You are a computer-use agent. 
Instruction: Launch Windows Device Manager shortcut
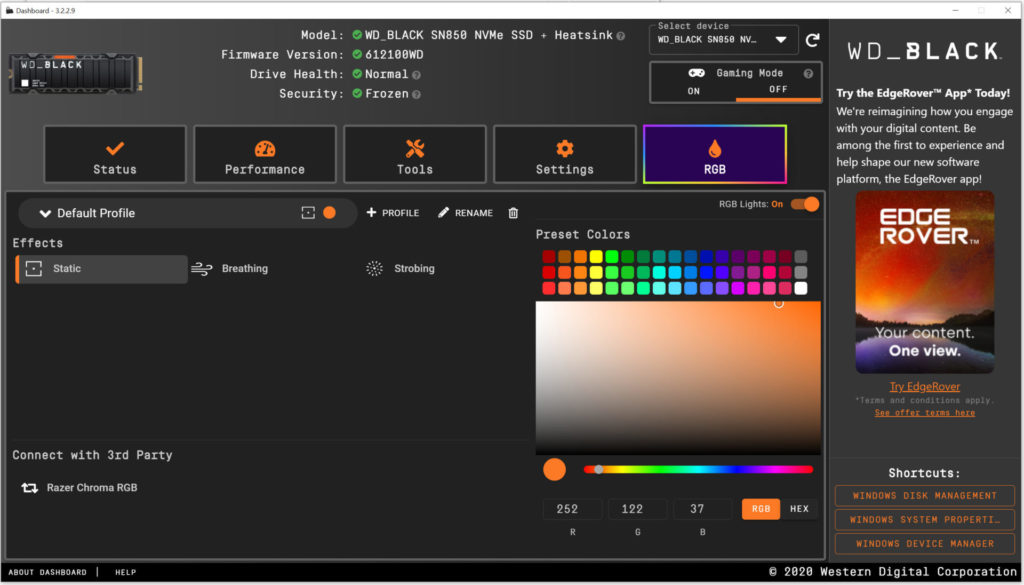[925, 544]
